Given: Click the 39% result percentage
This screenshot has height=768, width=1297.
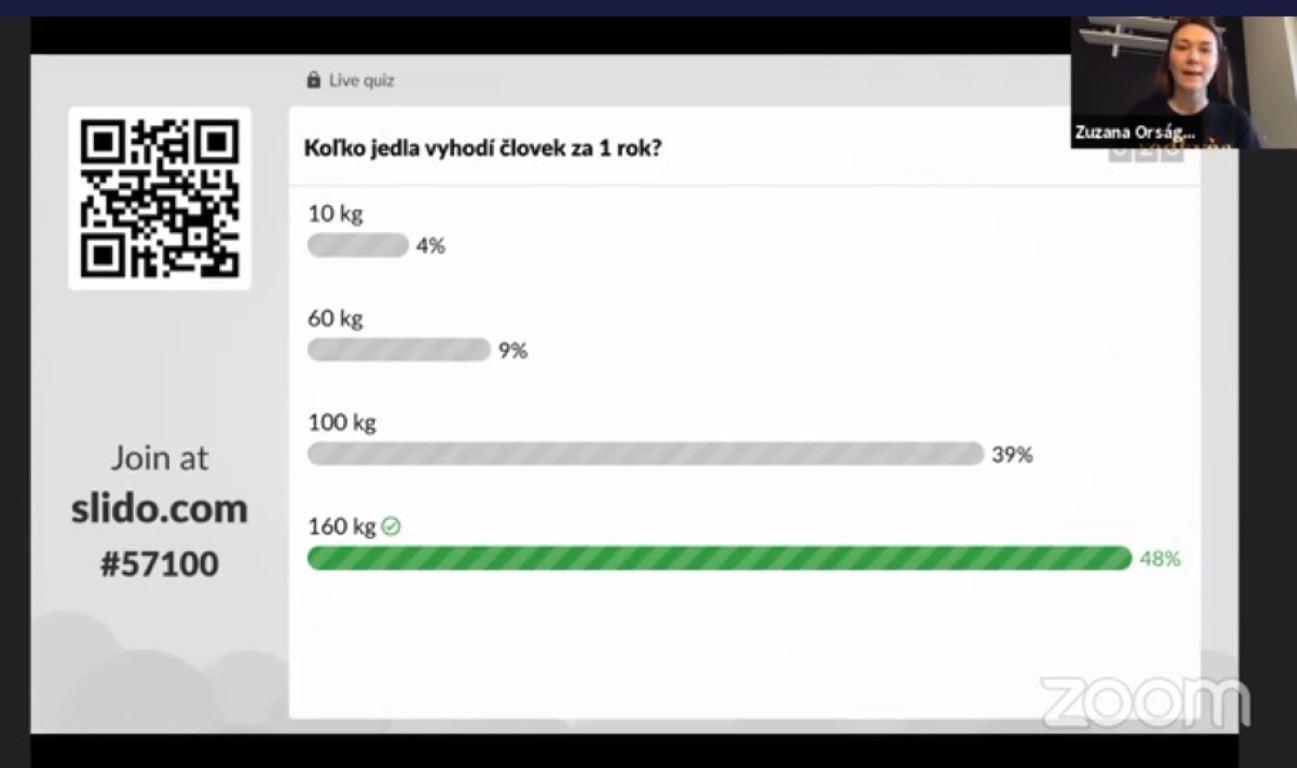Looking at the screenshot, I should pyautogui.click(x=1012, y=455).
